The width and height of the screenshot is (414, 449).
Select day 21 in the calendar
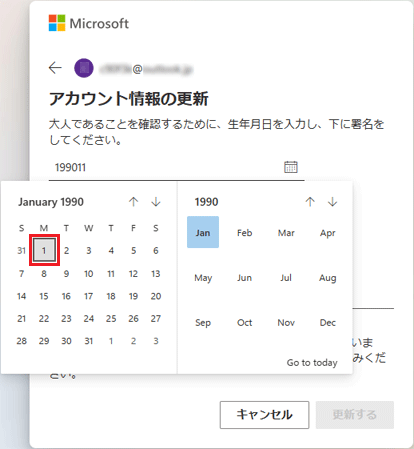pyautogui.click(x=22, y=318)
